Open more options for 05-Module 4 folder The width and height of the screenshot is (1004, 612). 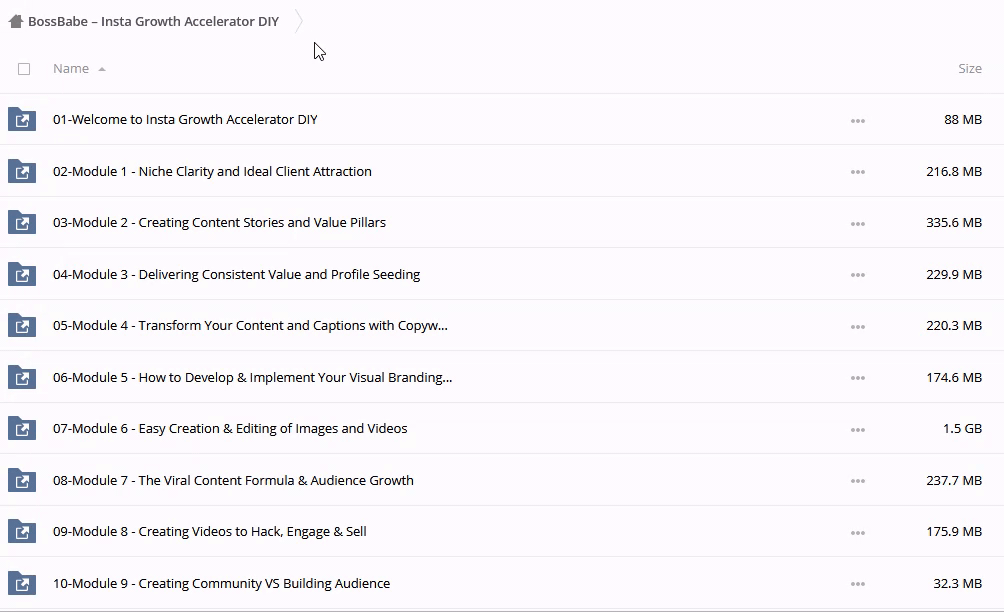pos(857,327)
